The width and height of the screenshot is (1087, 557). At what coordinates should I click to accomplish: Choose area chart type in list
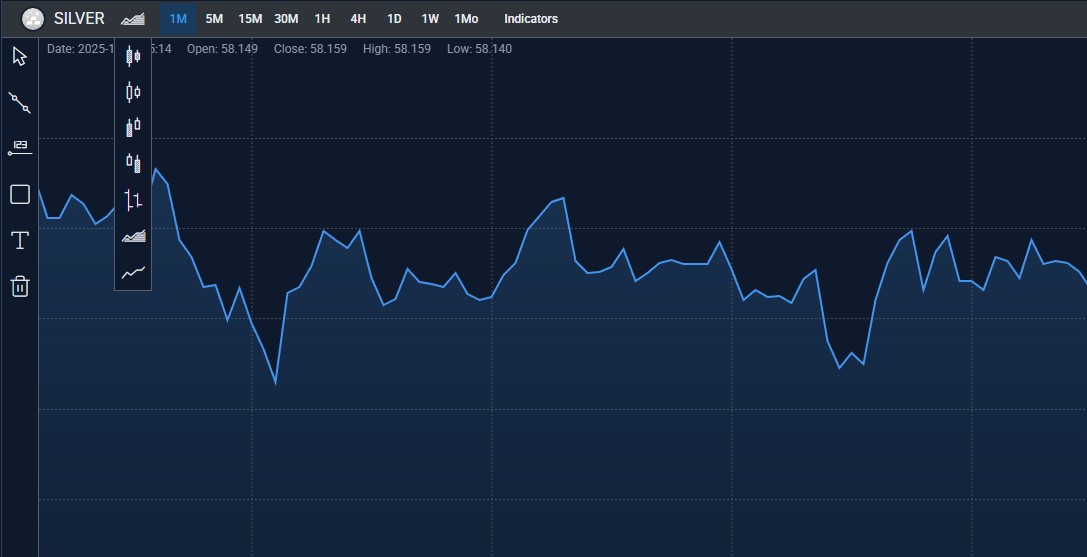click(133, 236)
